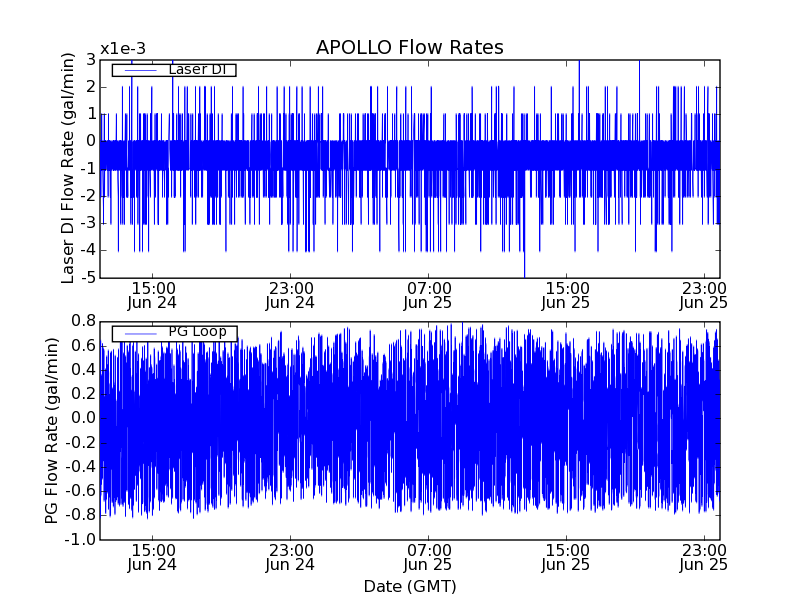This screenshot has height=600, width=800.
Task: Click the "0.0" tick on PG y-axis
Action: click(x=84, y=418)
